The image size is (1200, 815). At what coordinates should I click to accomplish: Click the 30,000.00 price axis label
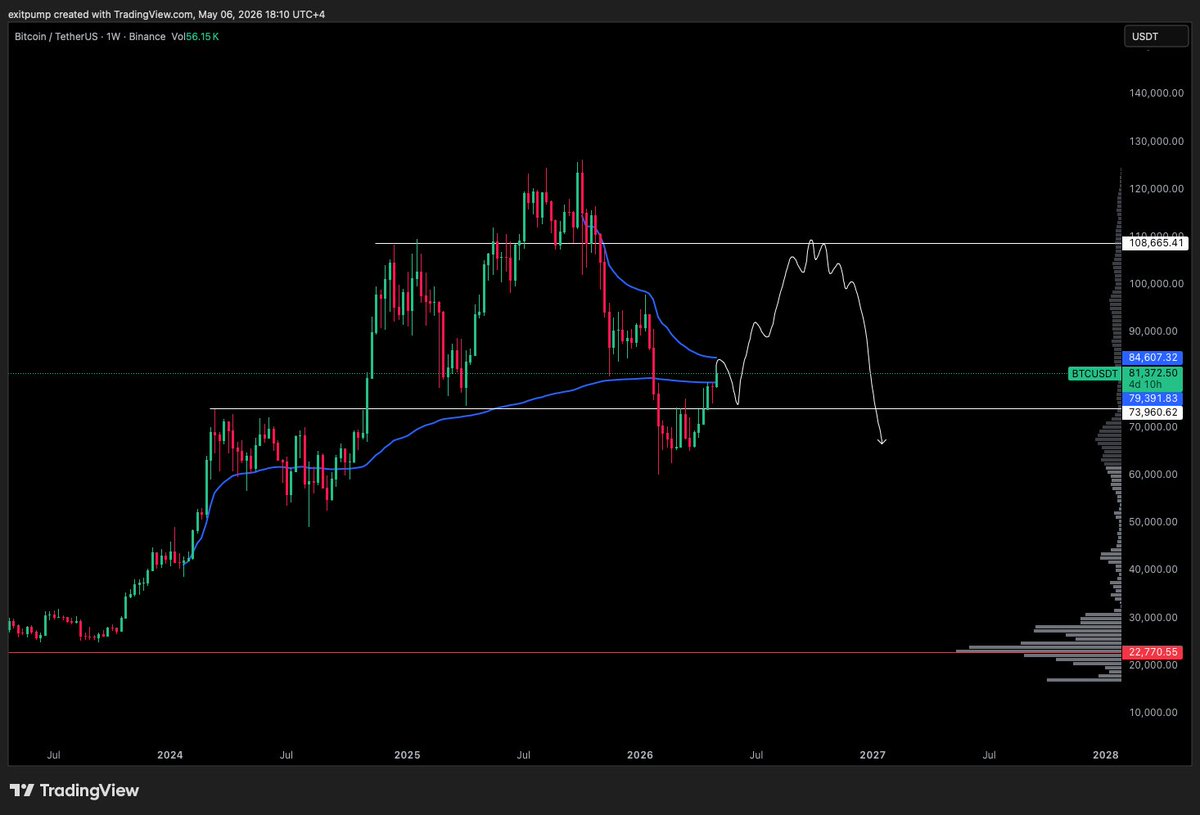coord(1154,617)
